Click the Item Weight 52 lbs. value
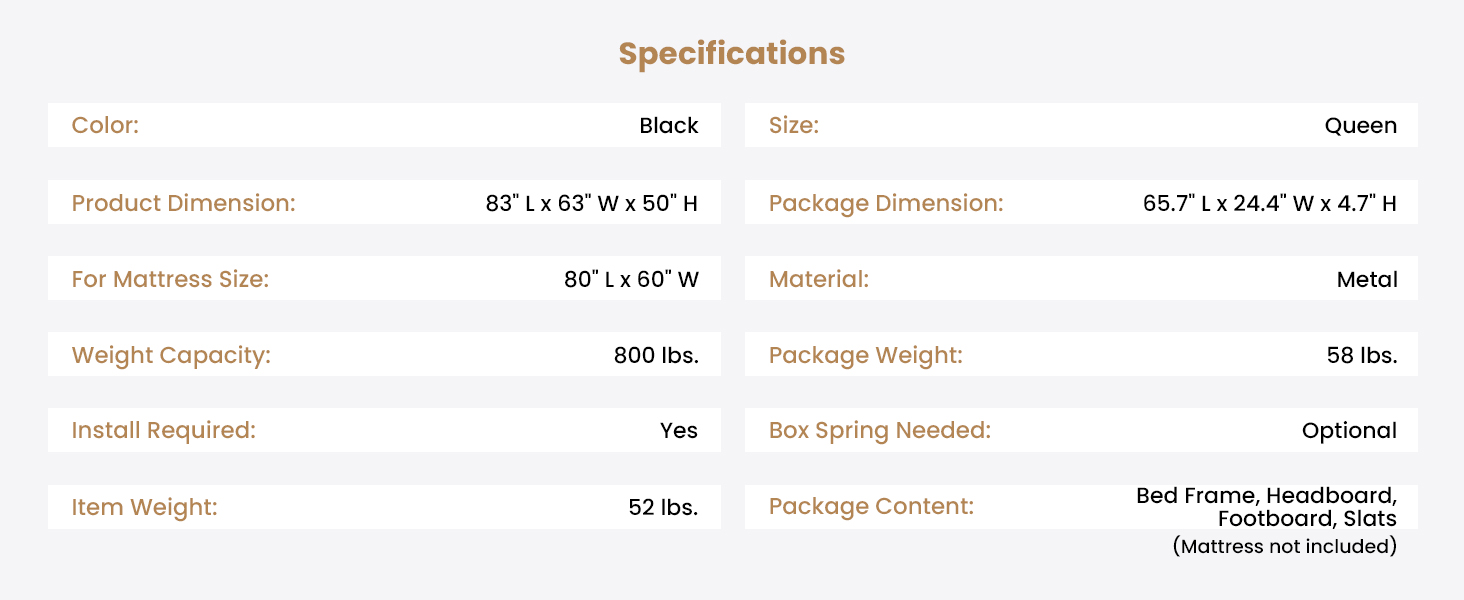1464x600 pixels. pyautogui.click(x=662, y=507)
